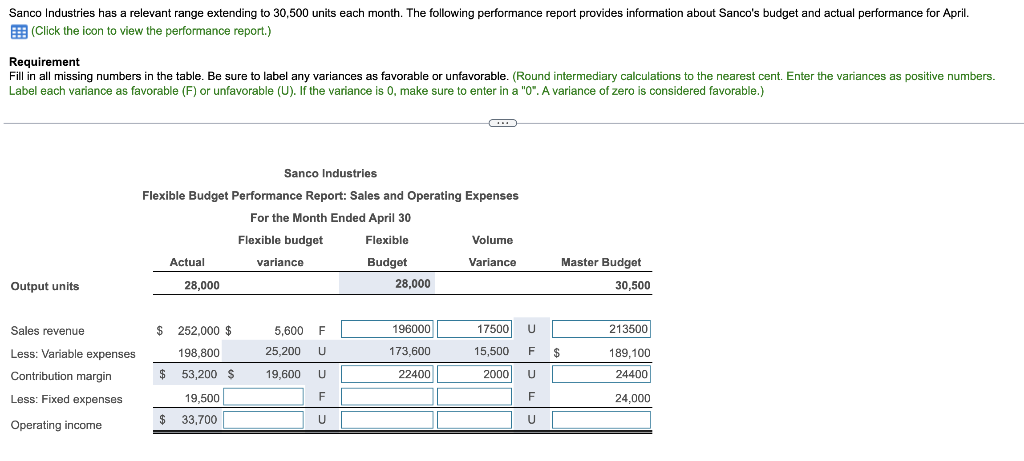Click Actual operating income value 33,700

[199, 420]
